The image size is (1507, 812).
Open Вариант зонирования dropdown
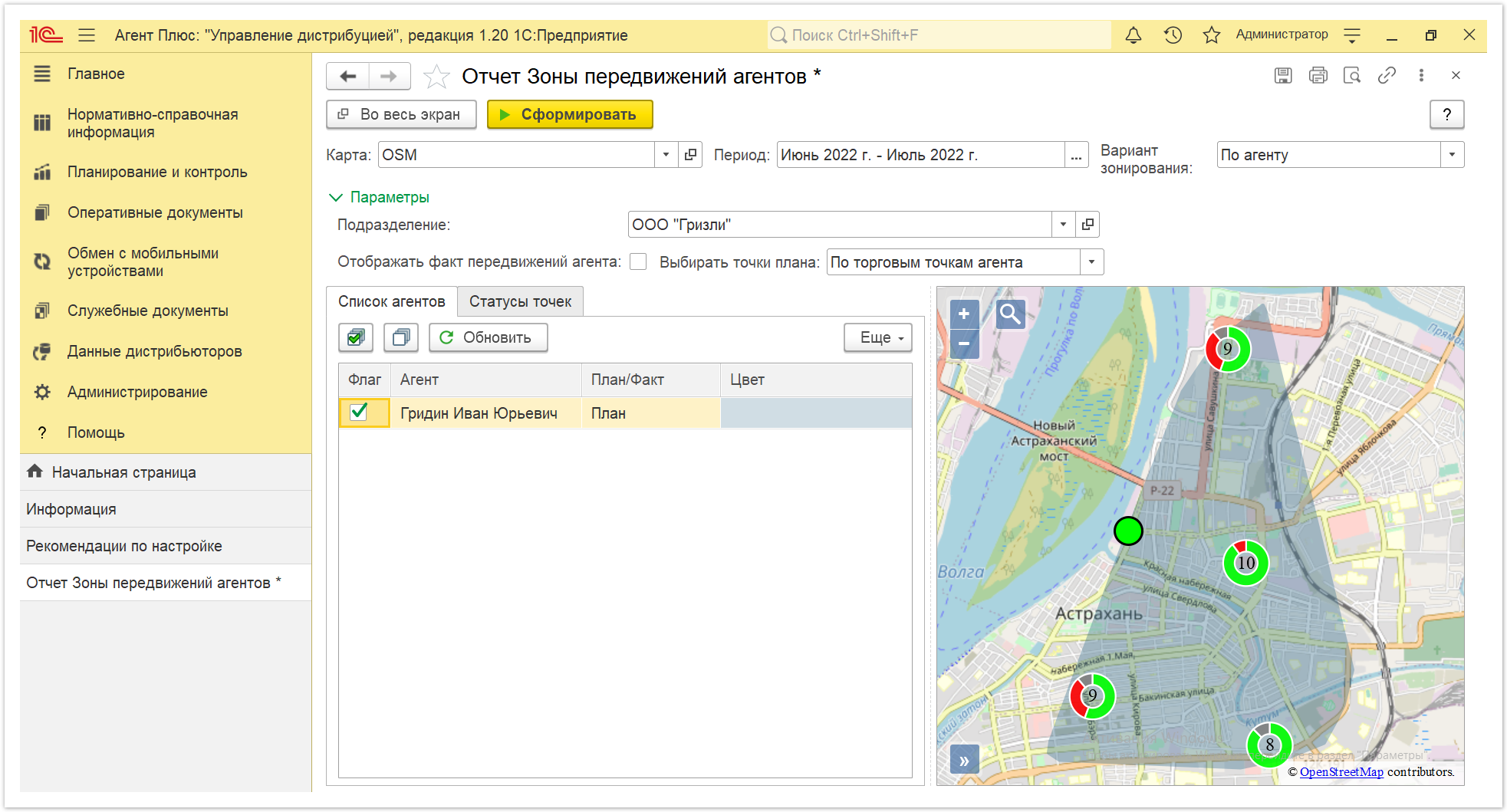(1452, 155)
